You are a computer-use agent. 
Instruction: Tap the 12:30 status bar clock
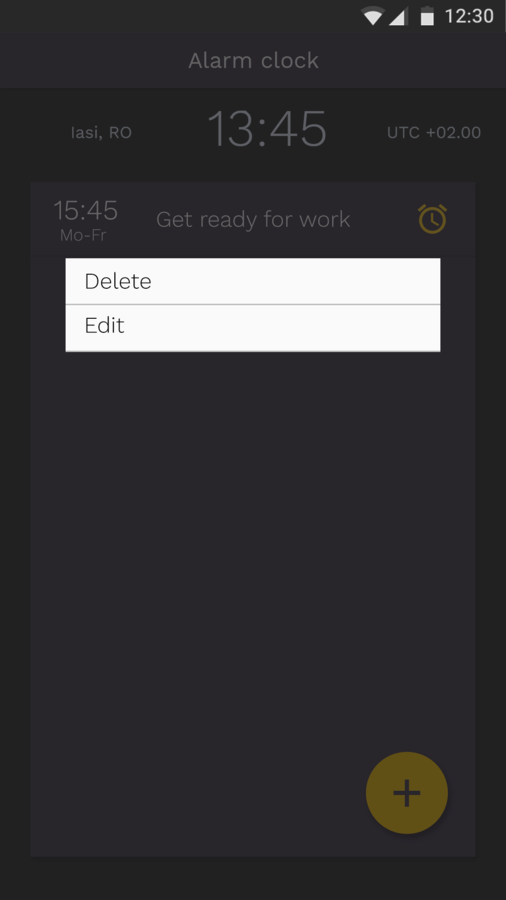pos(469,16)
